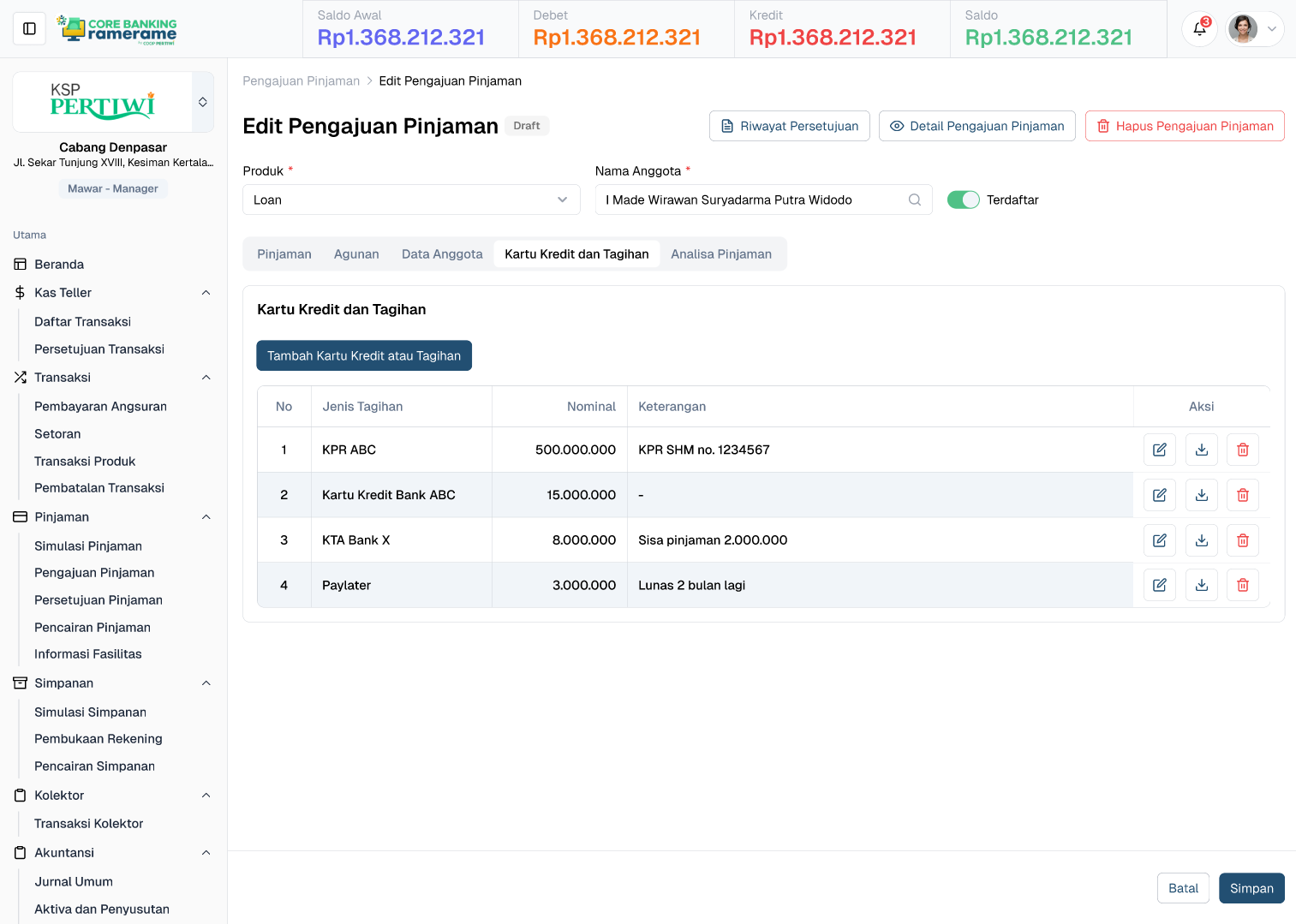
Task: Open the notifications bell
Action: coord(1199,29)
